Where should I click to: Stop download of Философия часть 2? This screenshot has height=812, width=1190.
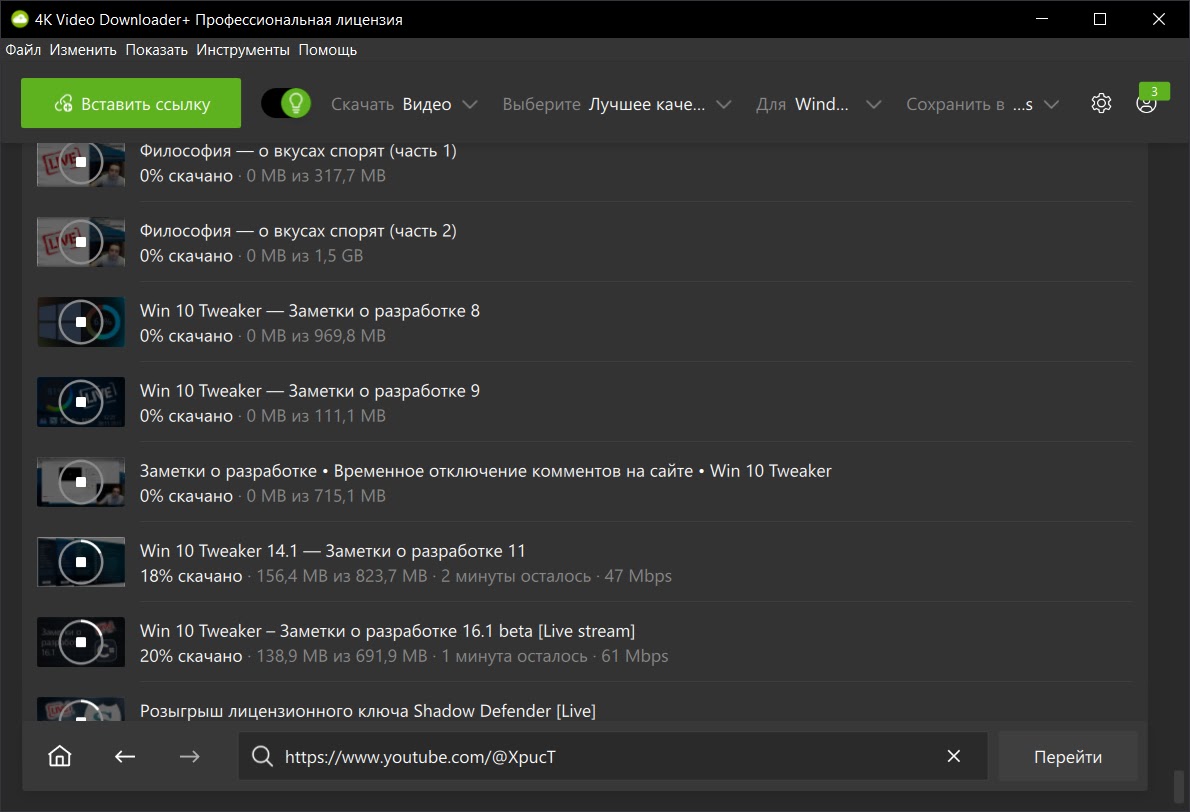click(80, 242)
